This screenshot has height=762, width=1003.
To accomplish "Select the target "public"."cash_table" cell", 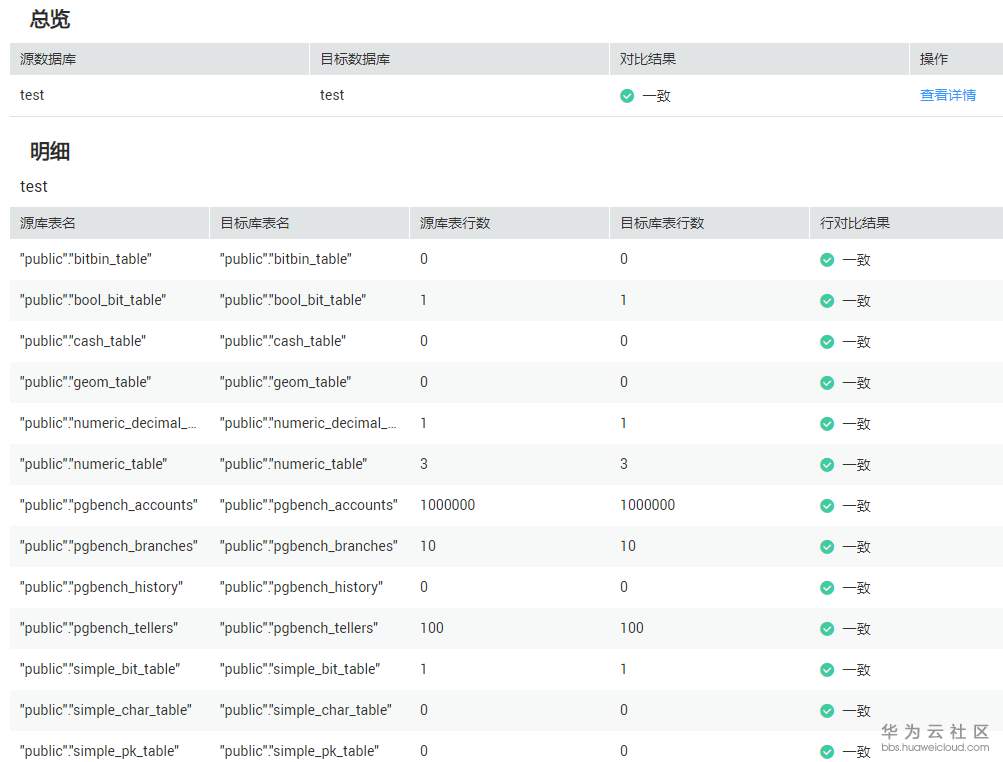I will click(283, 341).
